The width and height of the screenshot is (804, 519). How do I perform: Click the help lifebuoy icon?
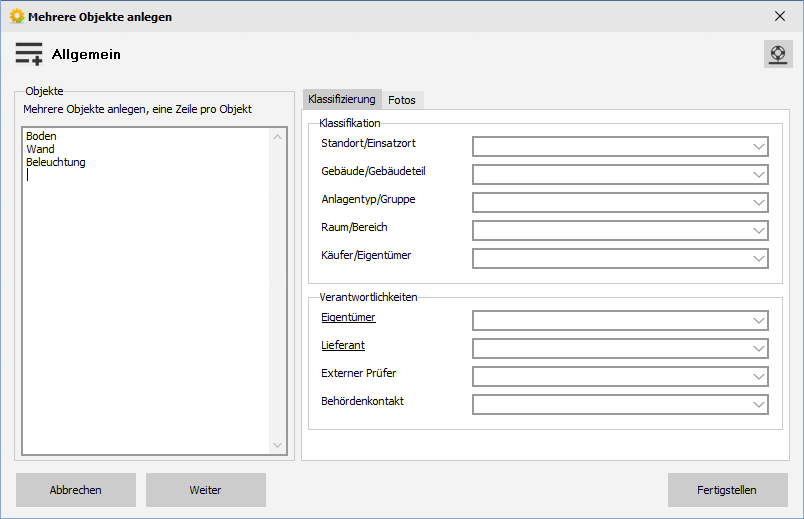(778, 54)
